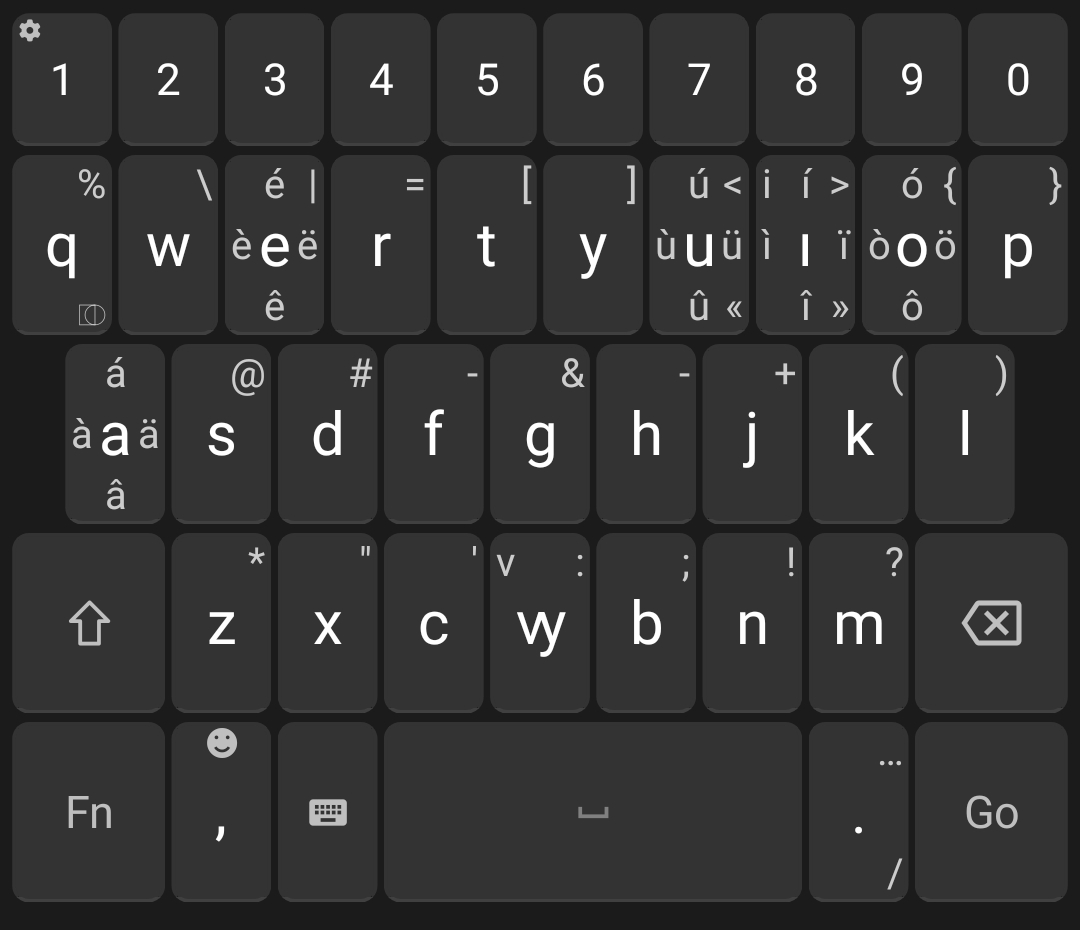Tap the letter m key with question mark
Viewport: 1080px width, 930px height.
point(859,623)
